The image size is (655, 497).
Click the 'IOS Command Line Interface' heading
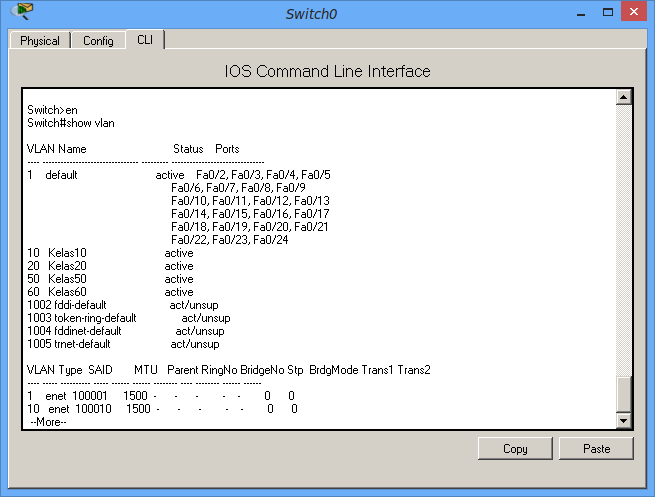pyautogui.click(x=327, y=71)
